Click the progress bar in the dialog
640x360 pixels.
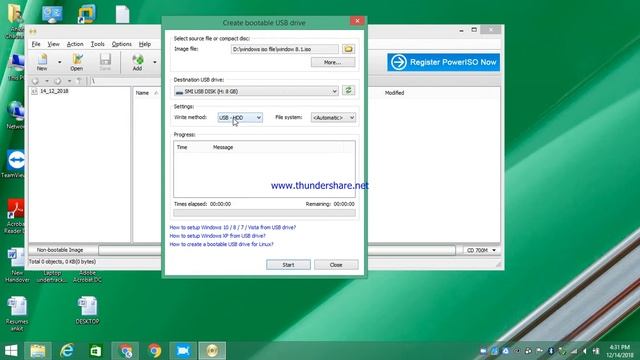264,213
